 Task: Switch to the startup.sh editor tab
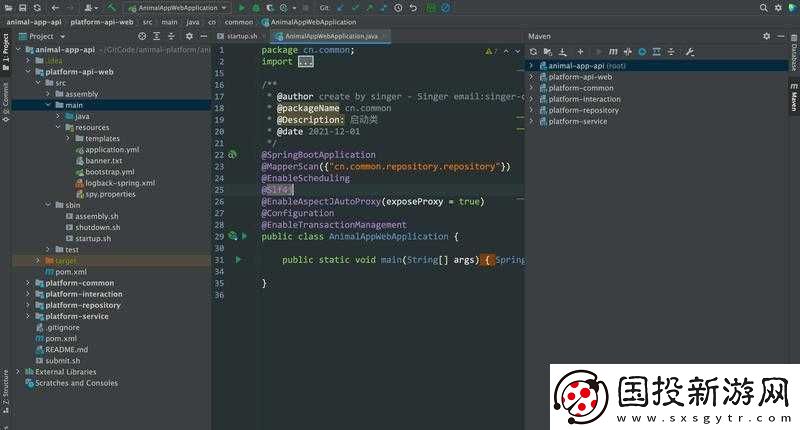click(241, 36)
